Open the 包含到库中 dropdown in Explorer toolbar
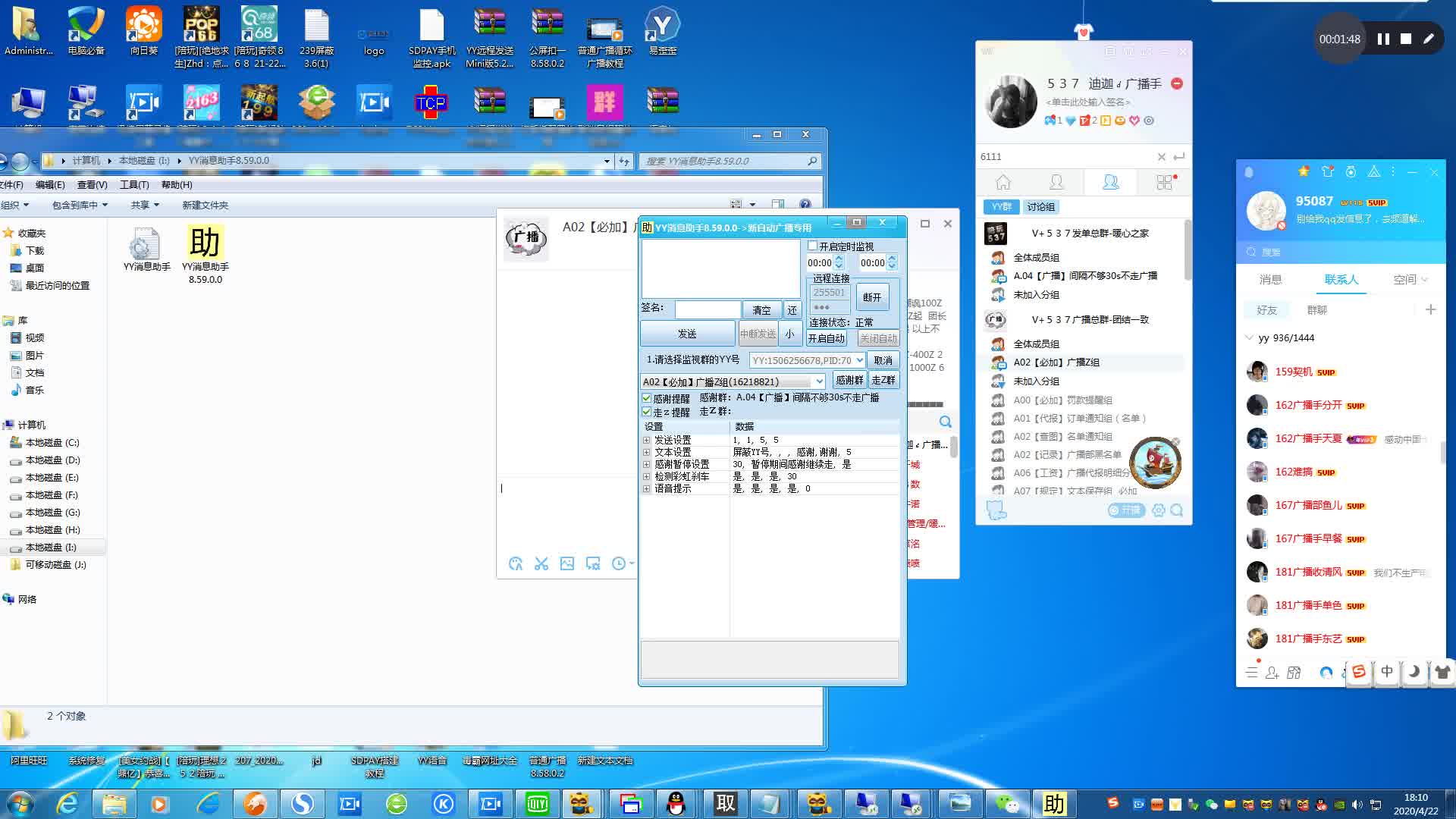The width and height of the screenshot is (1456, 819). tap(80, 205)
